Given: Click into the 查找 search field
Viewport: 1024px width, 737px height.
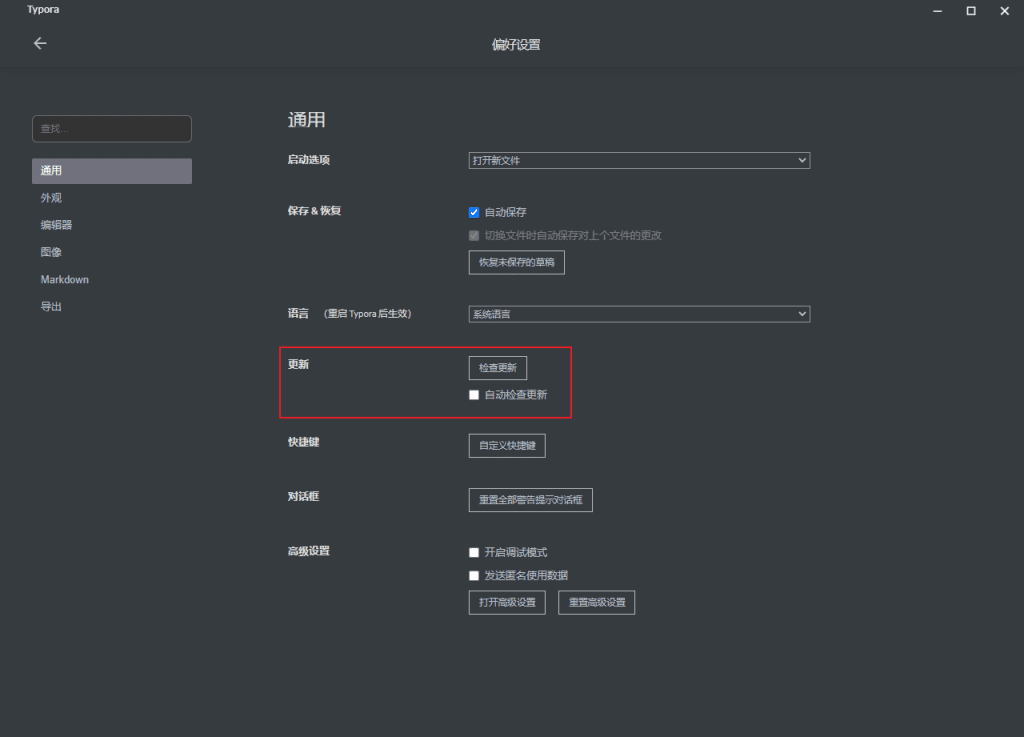Looking at the screenshot, I should click(111, 129).
